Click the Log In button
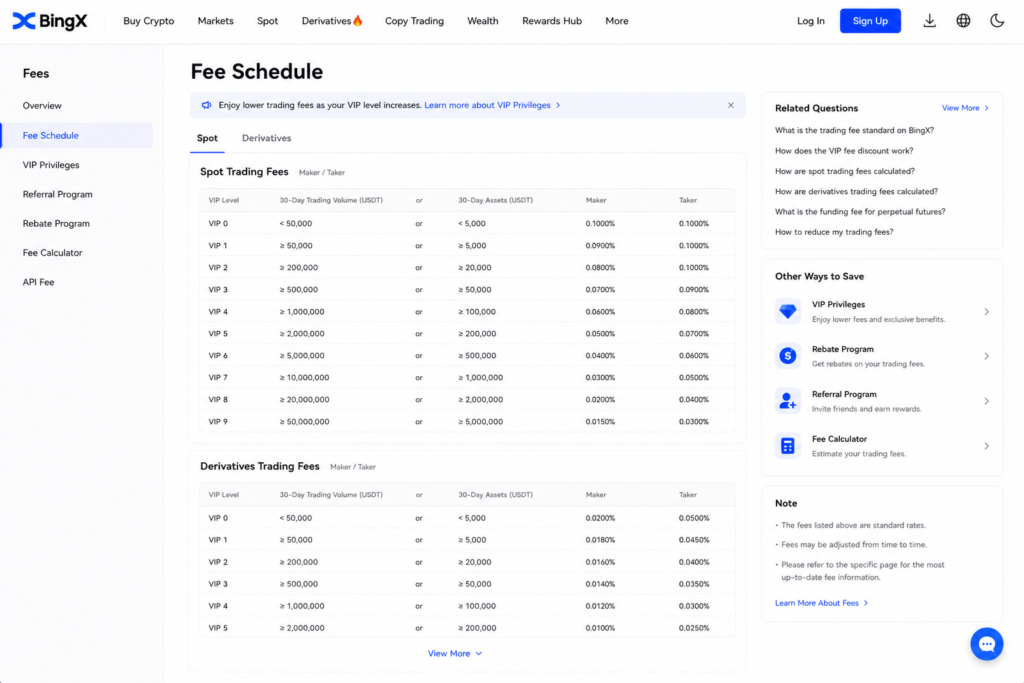 (810, 21)
